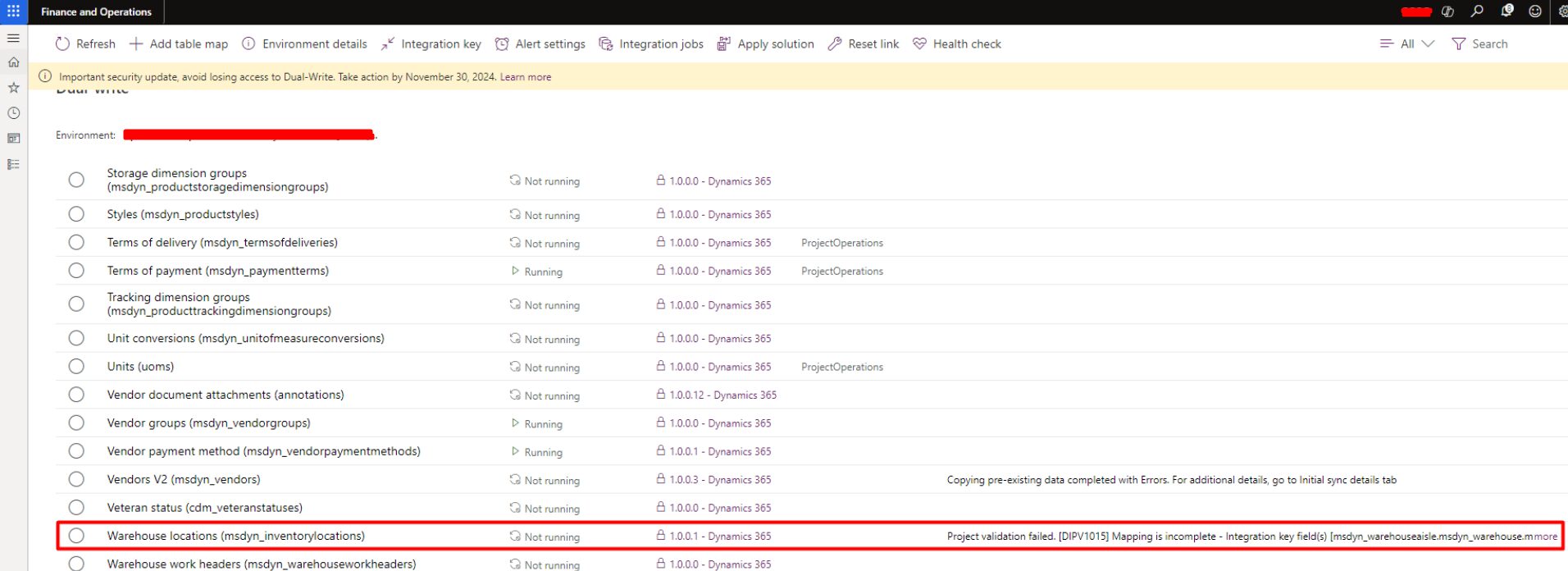Click 1.0.0.12 - Dynamics 365 version
The image size is (1568, 571).
pyautogui.click(x=722, y=395)
